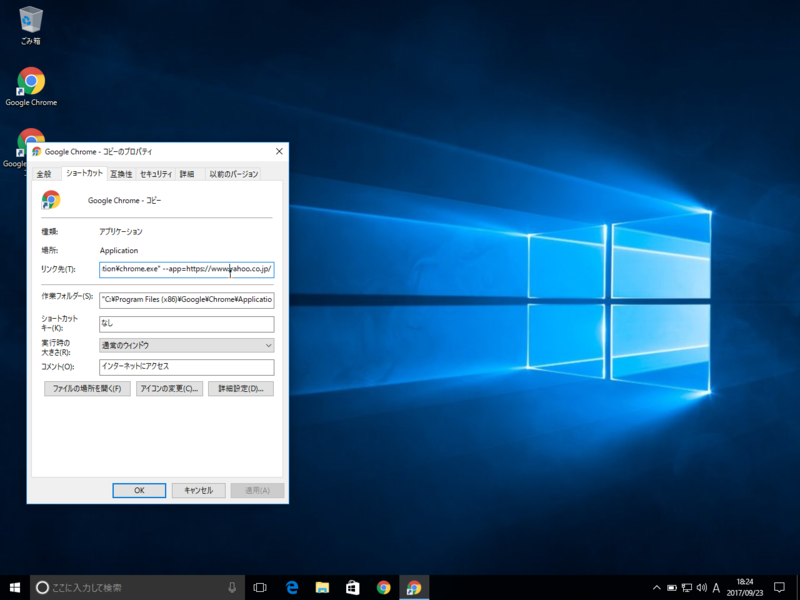Click the コメント input field

pos(186,367)
